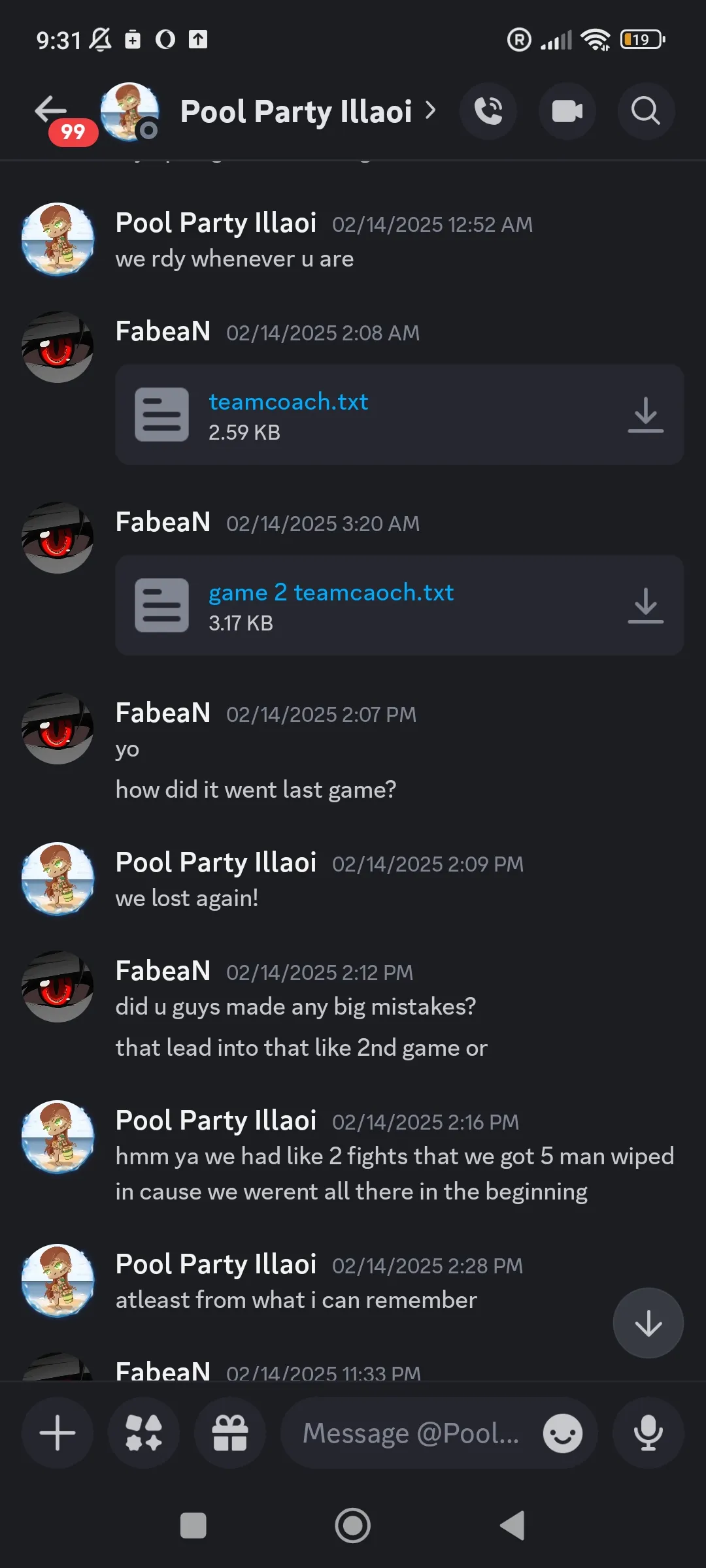Open the gift Nitro option

[x=230, y=1433]
